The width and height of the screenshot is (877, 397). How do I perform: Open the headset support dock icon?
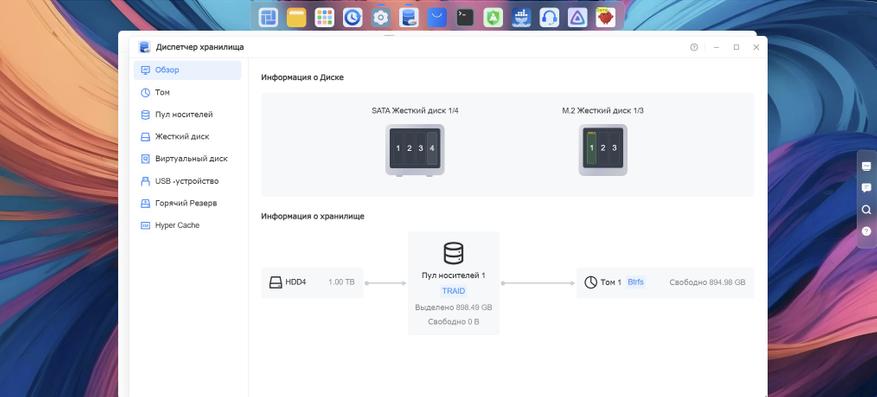[549, 17]
